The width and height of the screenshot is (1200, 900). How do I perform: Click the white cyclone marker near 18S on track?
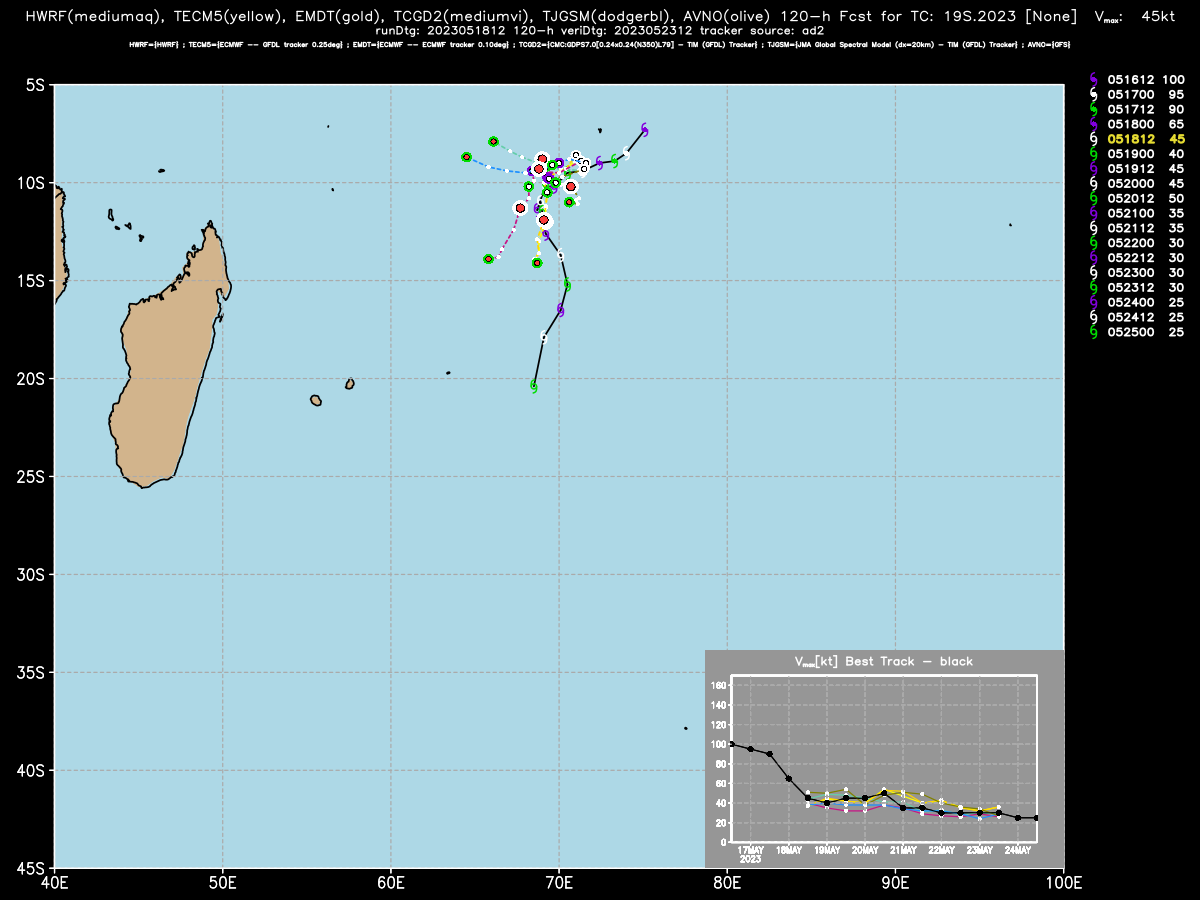(543, 337)
